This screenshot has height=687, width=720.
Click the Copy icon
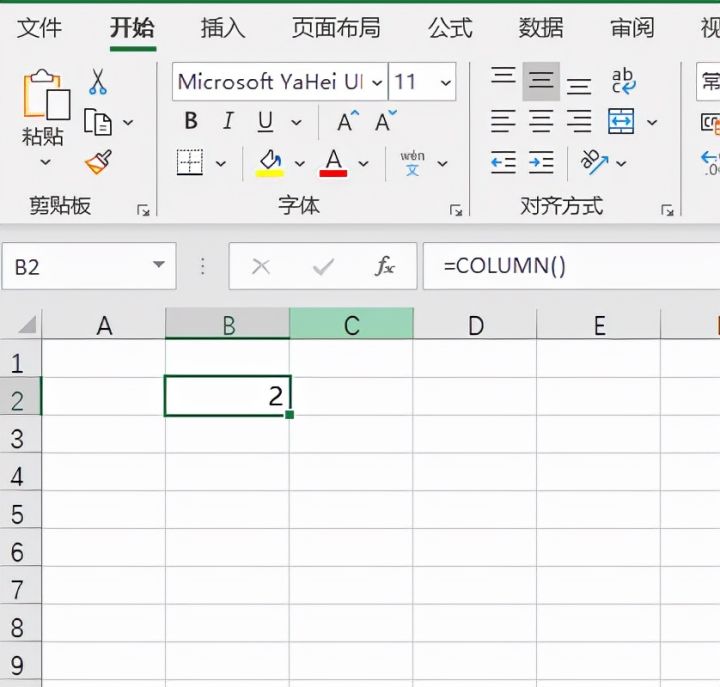(97, 122)
